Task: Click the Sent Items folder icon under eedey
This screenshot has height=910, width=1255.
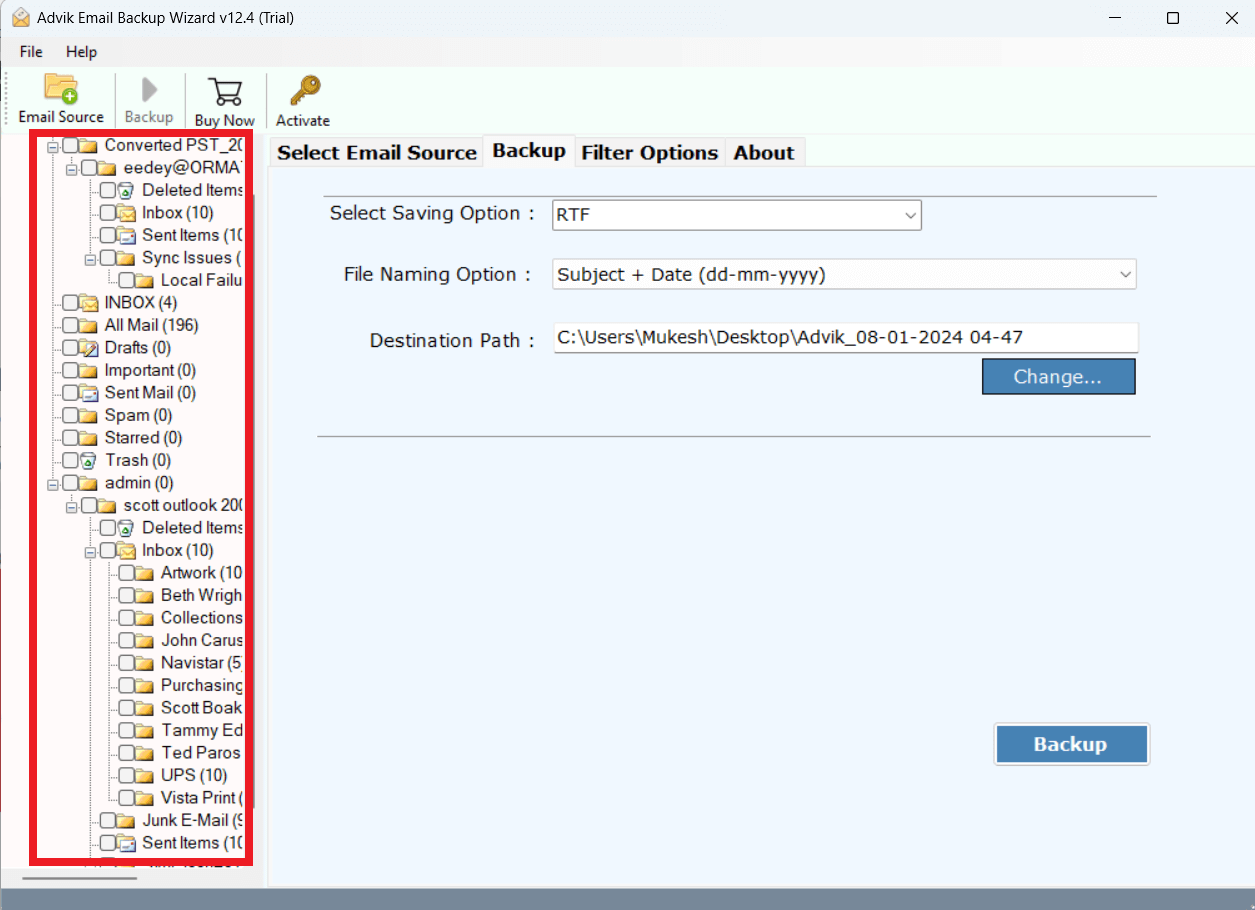Action: click(x=127, y=235)
